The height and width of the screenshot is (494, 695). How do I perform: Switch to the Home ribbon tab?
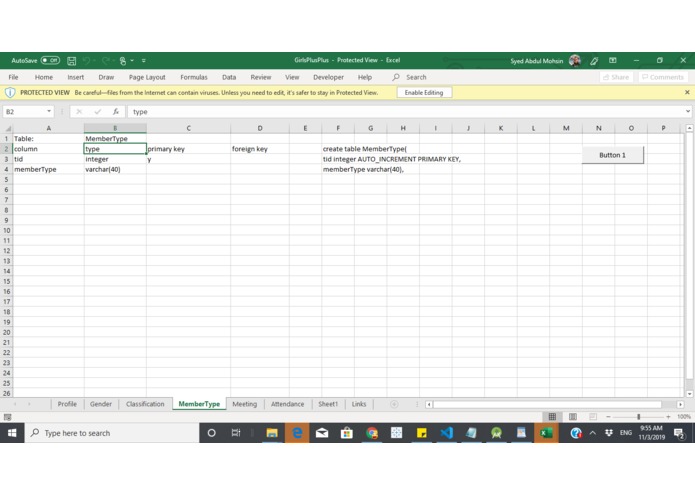[43, 77]
